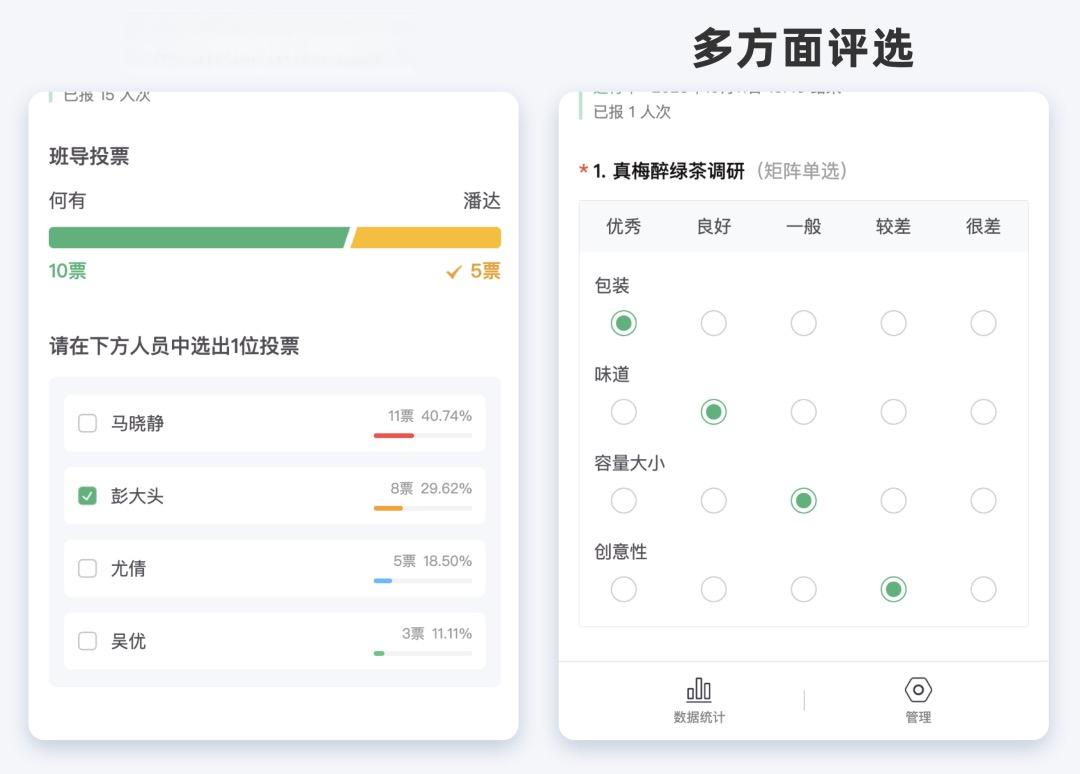The height and width of the screenshot is (774, 1080).
Task: Click the 管理 tab label
Action: pyautogui.click(x=918, y=717)
